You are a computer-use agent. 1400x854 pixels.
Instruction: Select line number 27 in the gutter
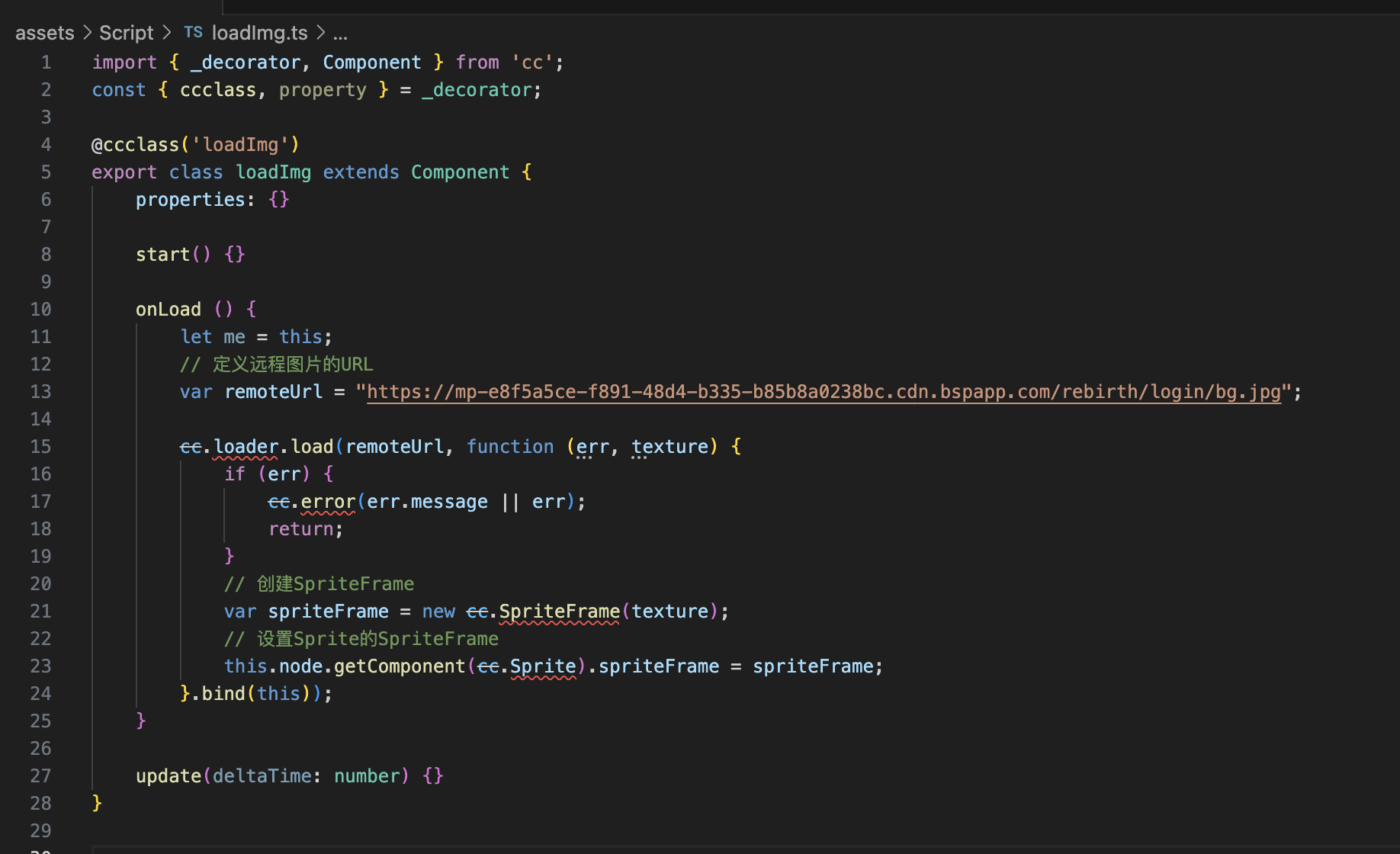point(41,776)
